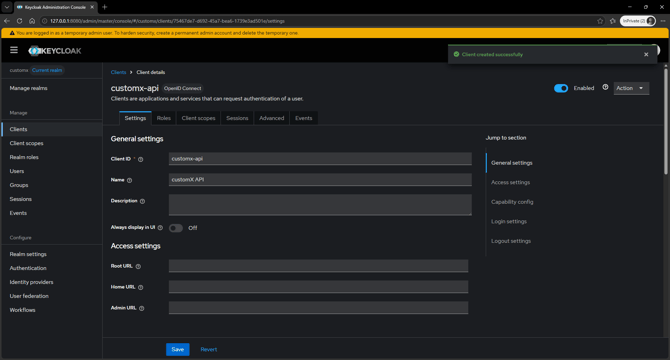Show help for Home URL field

141,287
